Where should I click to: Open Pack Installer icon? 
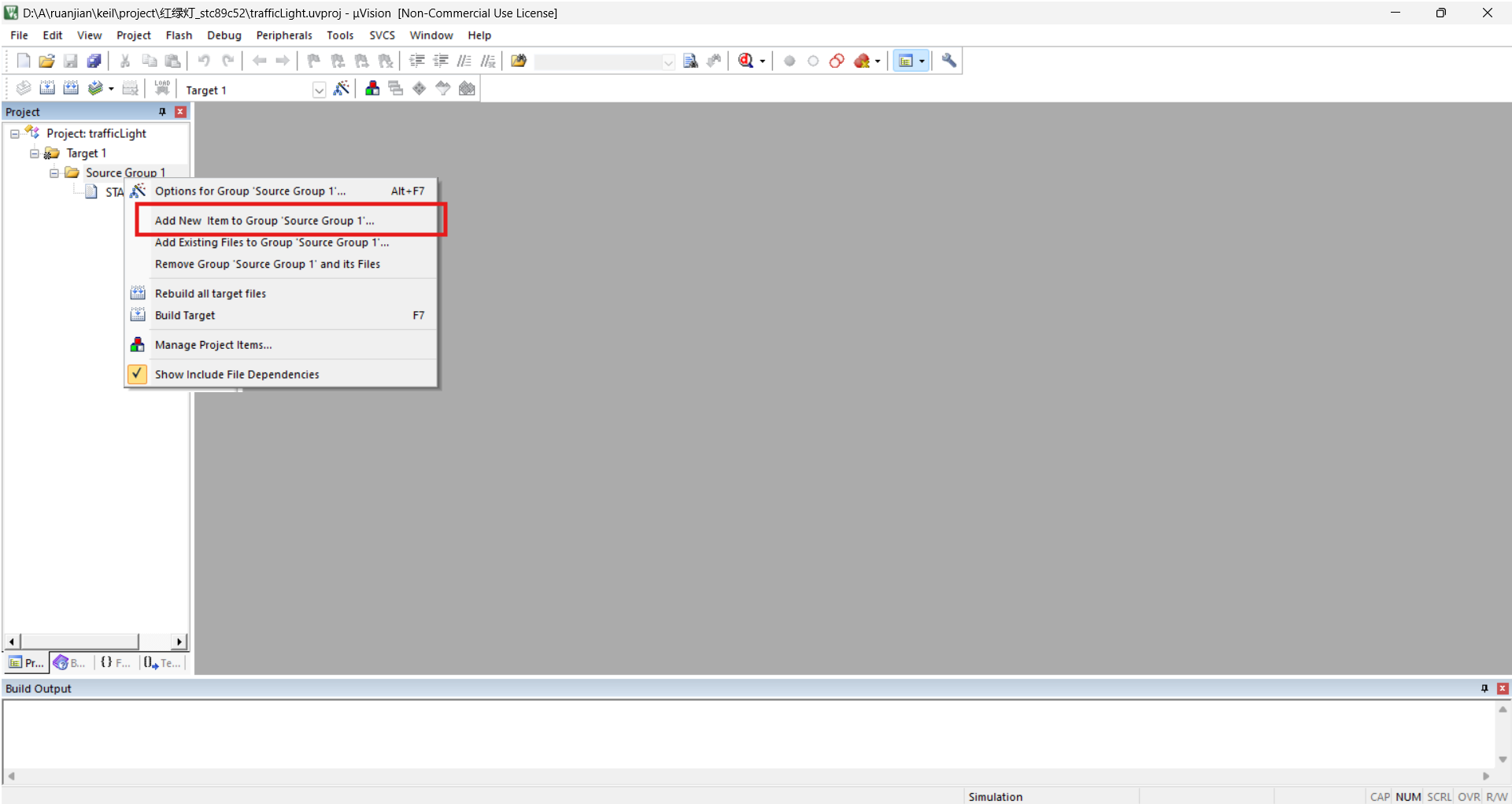tap(467, 88)
